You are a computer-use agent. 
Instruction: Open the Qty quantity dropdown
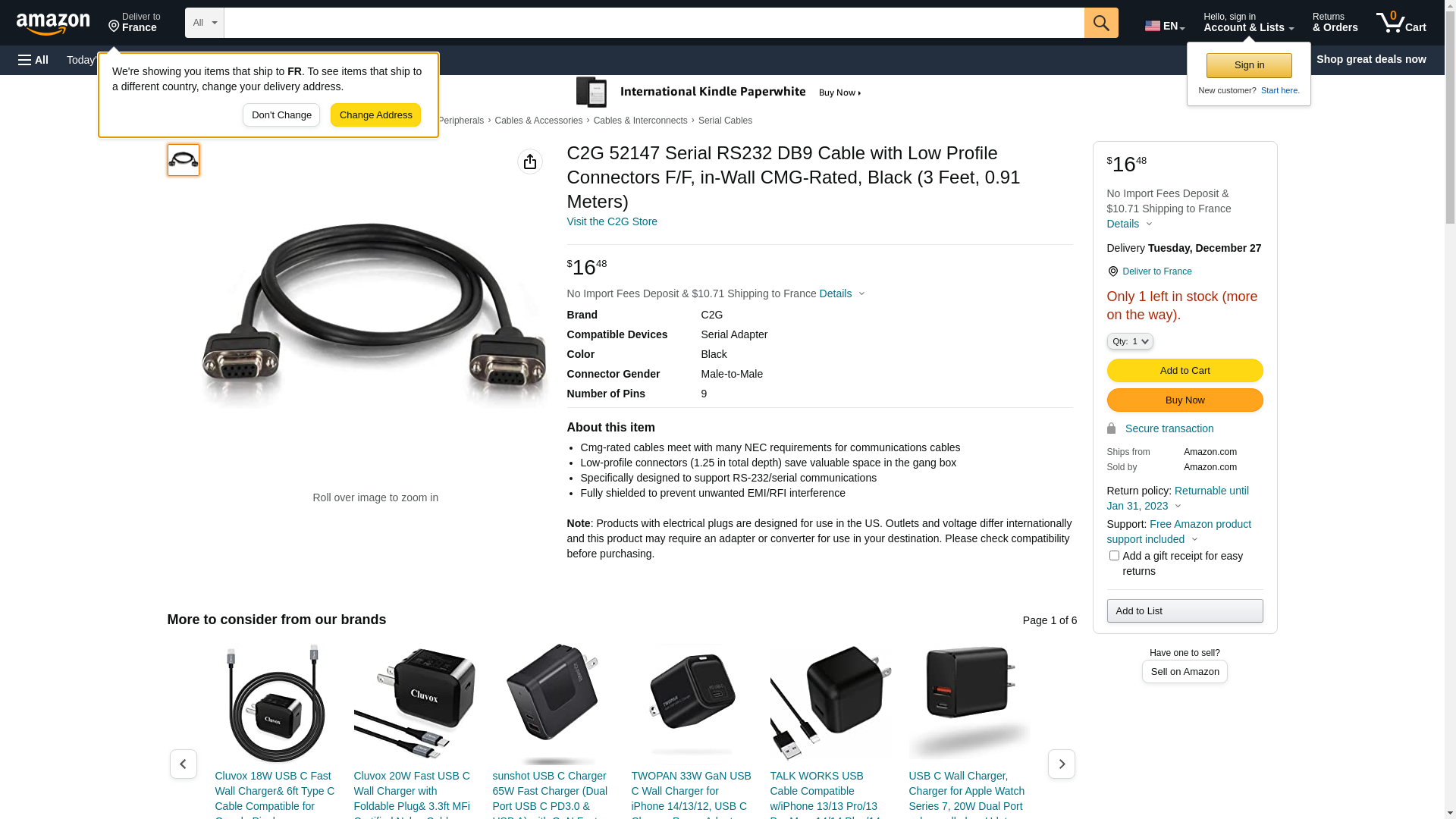pos(1130,342)
